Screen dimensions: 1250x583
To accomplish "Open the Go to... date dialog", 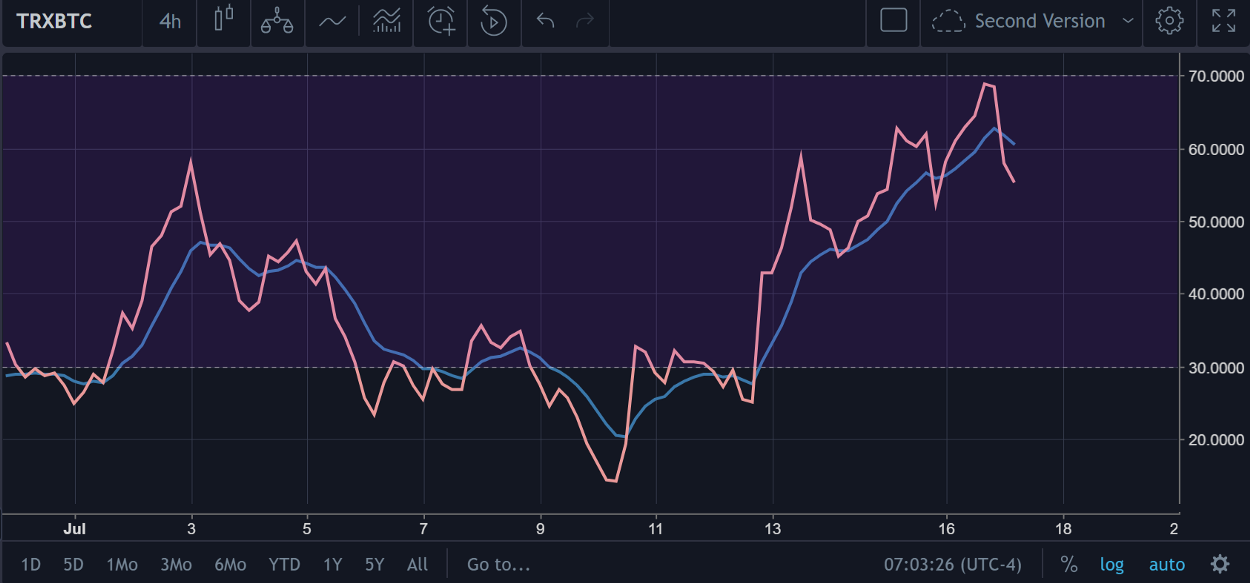I will pos(498,565).
